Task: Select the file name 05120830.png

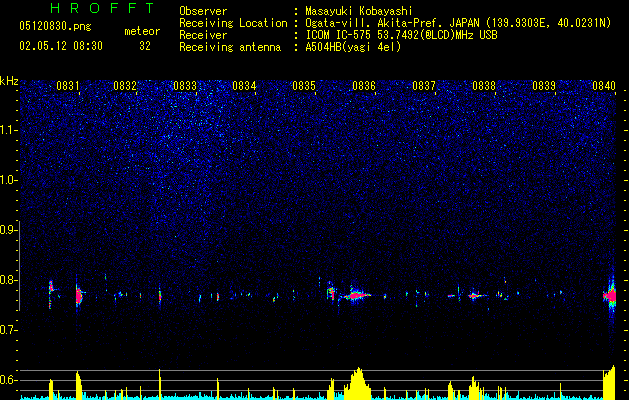Action: click(x=55, y=26)
